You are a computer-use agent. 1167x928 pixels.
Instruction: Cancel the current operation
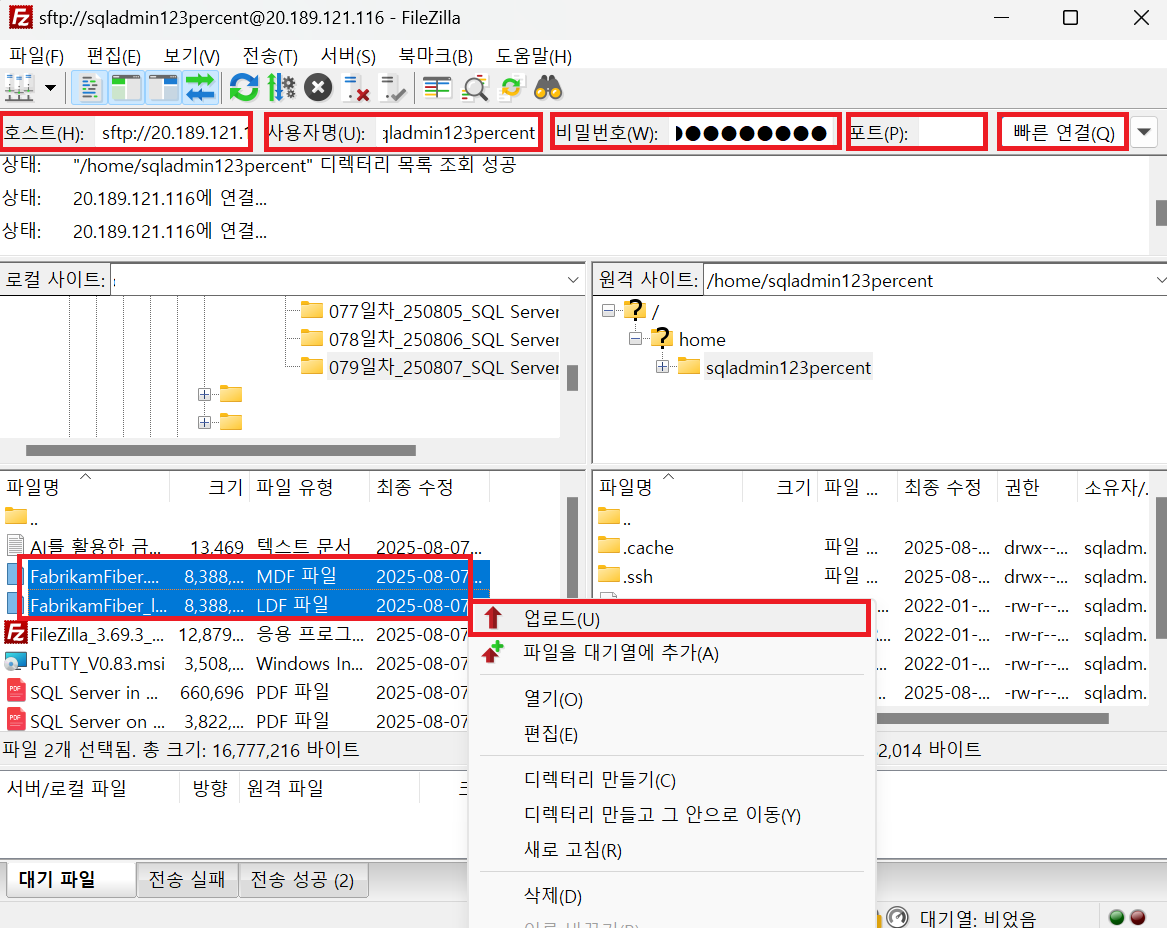318,88
